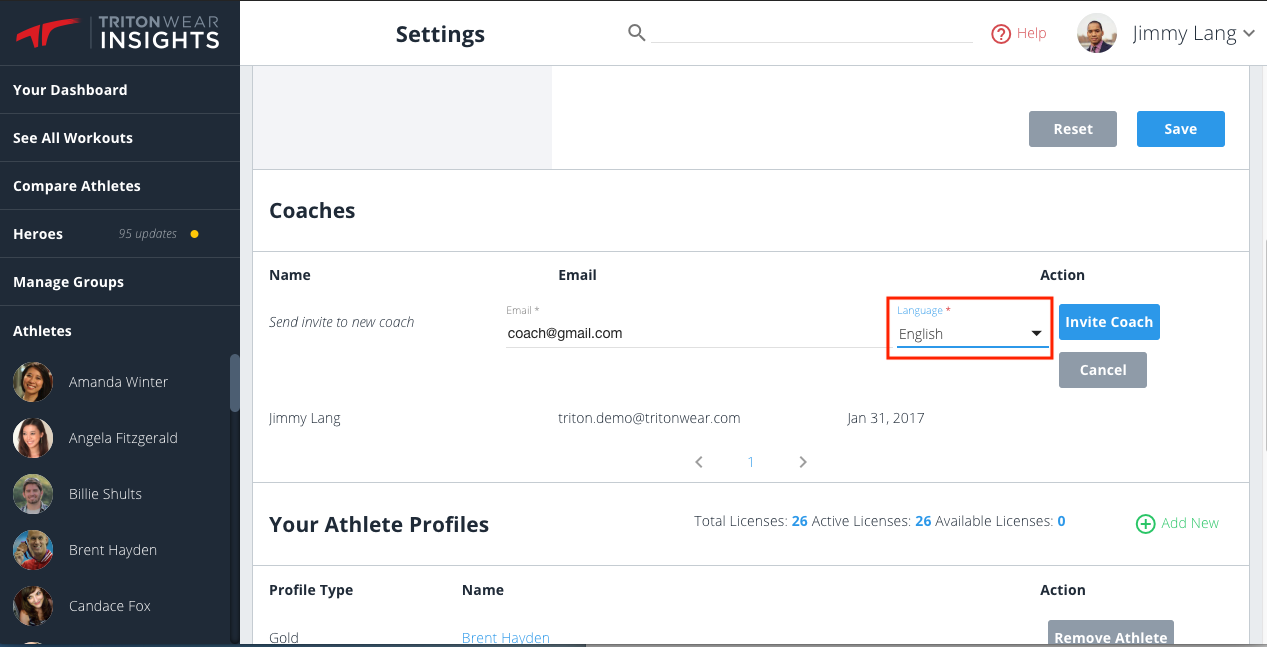1267x647 pixels.
Task: Click the Add New link text
Action: pos(1190,523)
